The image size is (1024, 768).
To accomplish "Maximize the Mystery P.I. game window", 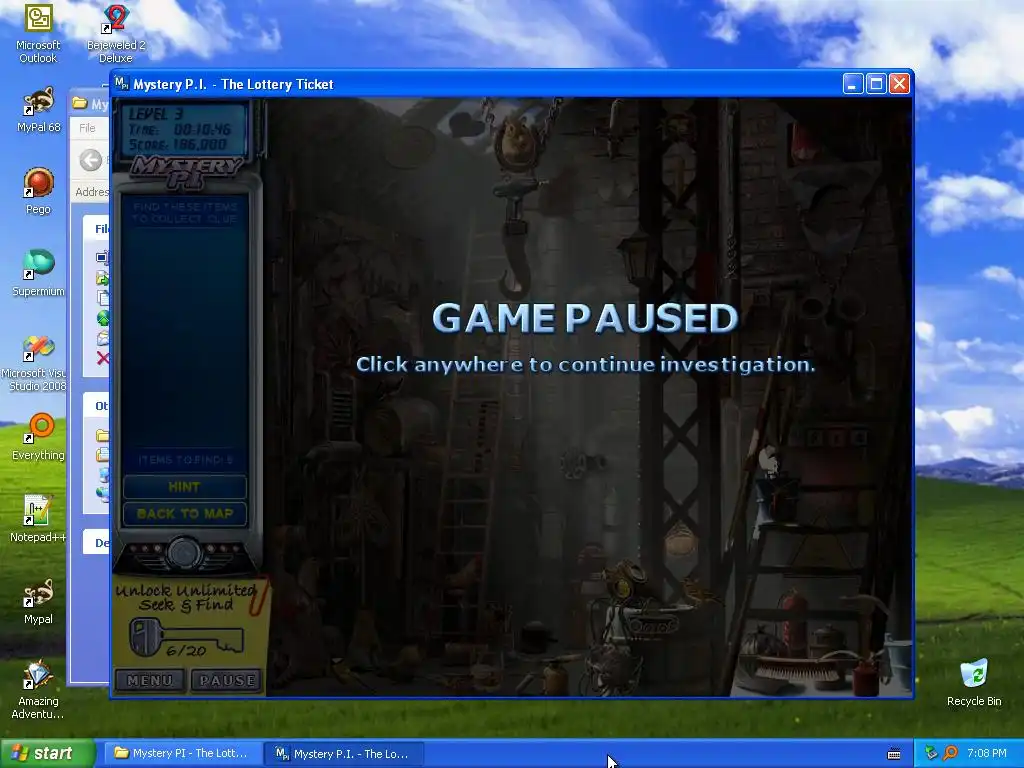I will click(876, 84).
